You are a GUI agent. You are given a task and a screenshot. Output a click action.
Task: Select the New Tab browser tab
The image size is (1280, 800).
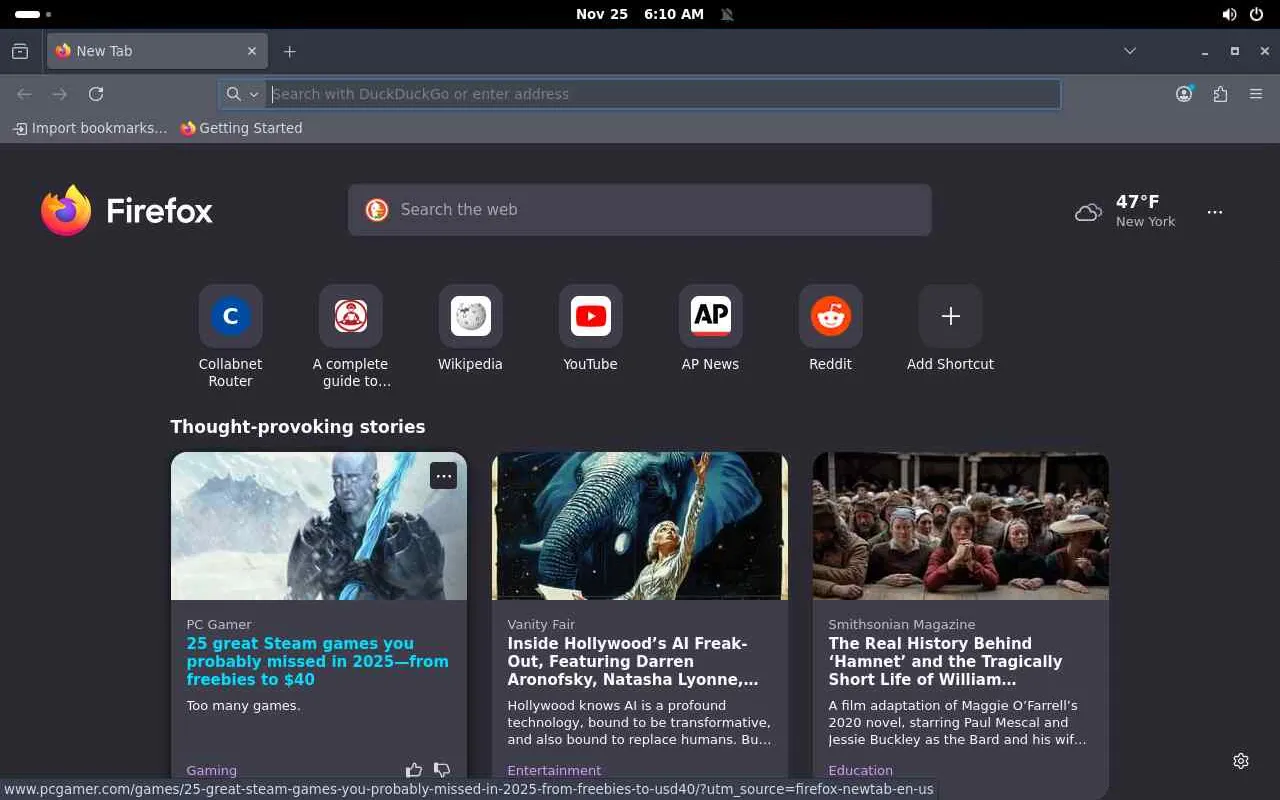click(x=157, y=51)
